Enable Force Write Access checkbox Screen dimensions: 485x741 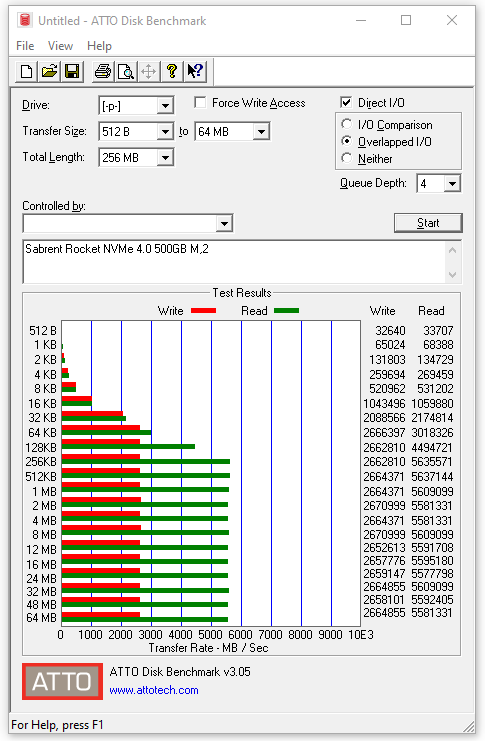[x=200, y=103]
